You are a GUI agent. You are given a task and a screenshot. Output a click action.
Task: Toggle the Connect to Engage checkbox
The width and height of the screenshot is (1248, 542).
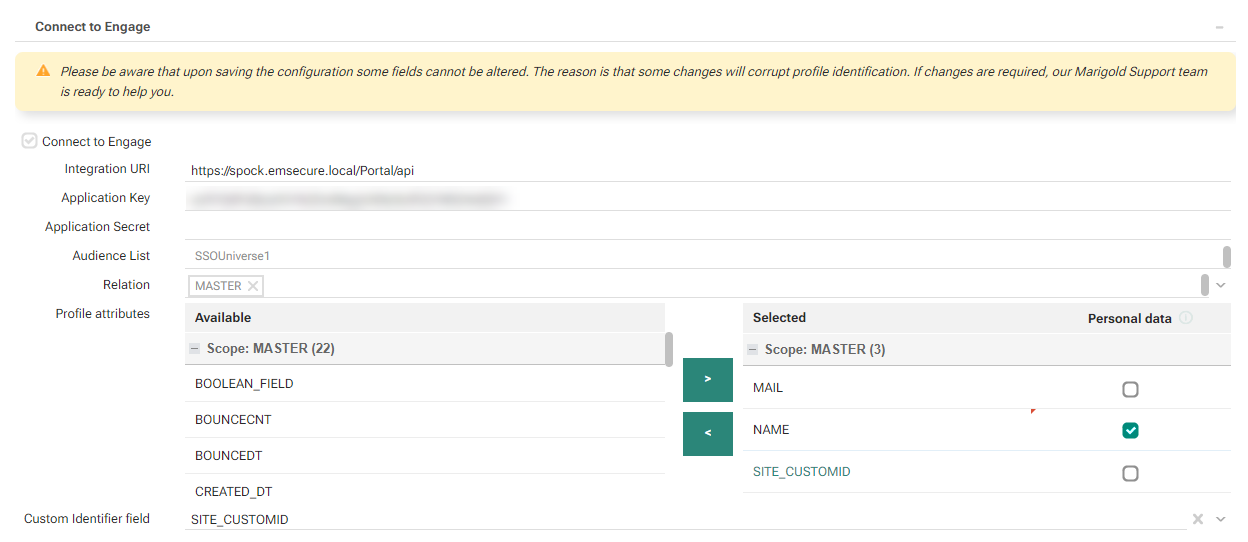[30, 142]
